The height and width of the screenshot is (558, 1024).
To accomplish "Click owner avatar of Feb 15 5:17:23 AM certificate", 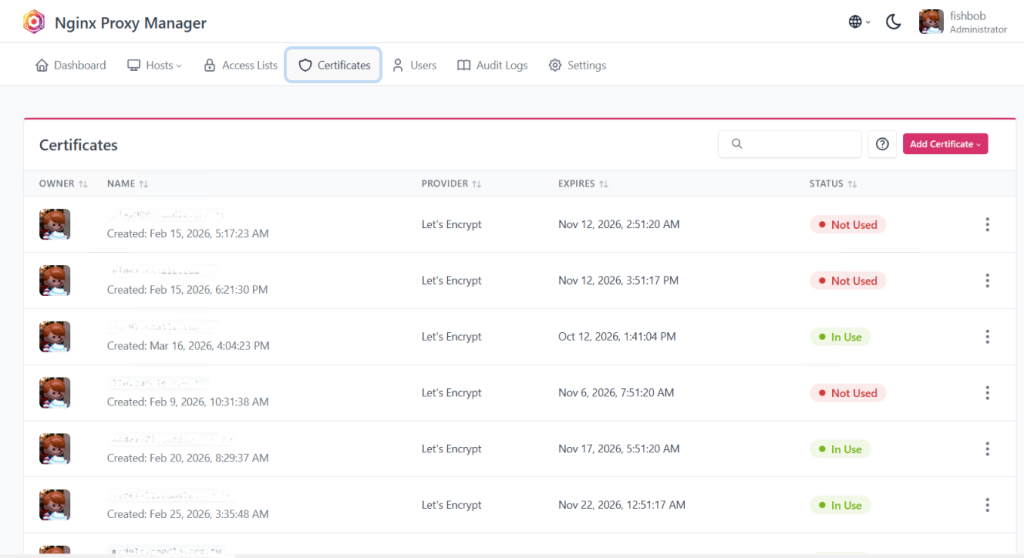I will (54, 224).
